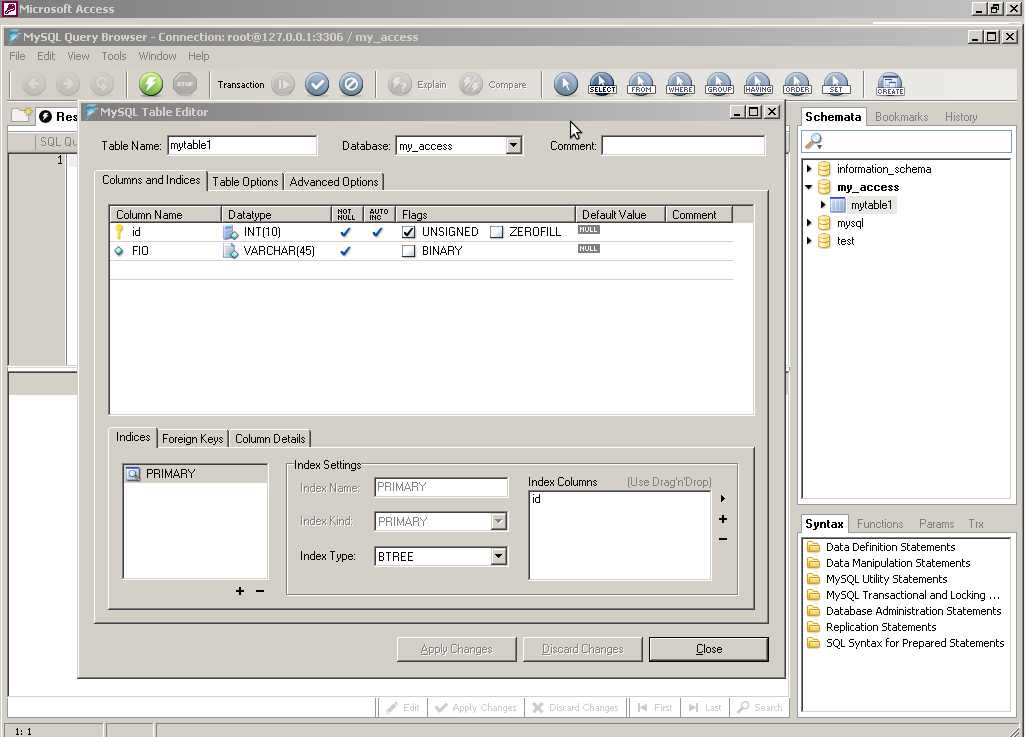The image size is (1025, 737).
Task: Click the WHERE clause tool icon
Action: tap(681, 84)
